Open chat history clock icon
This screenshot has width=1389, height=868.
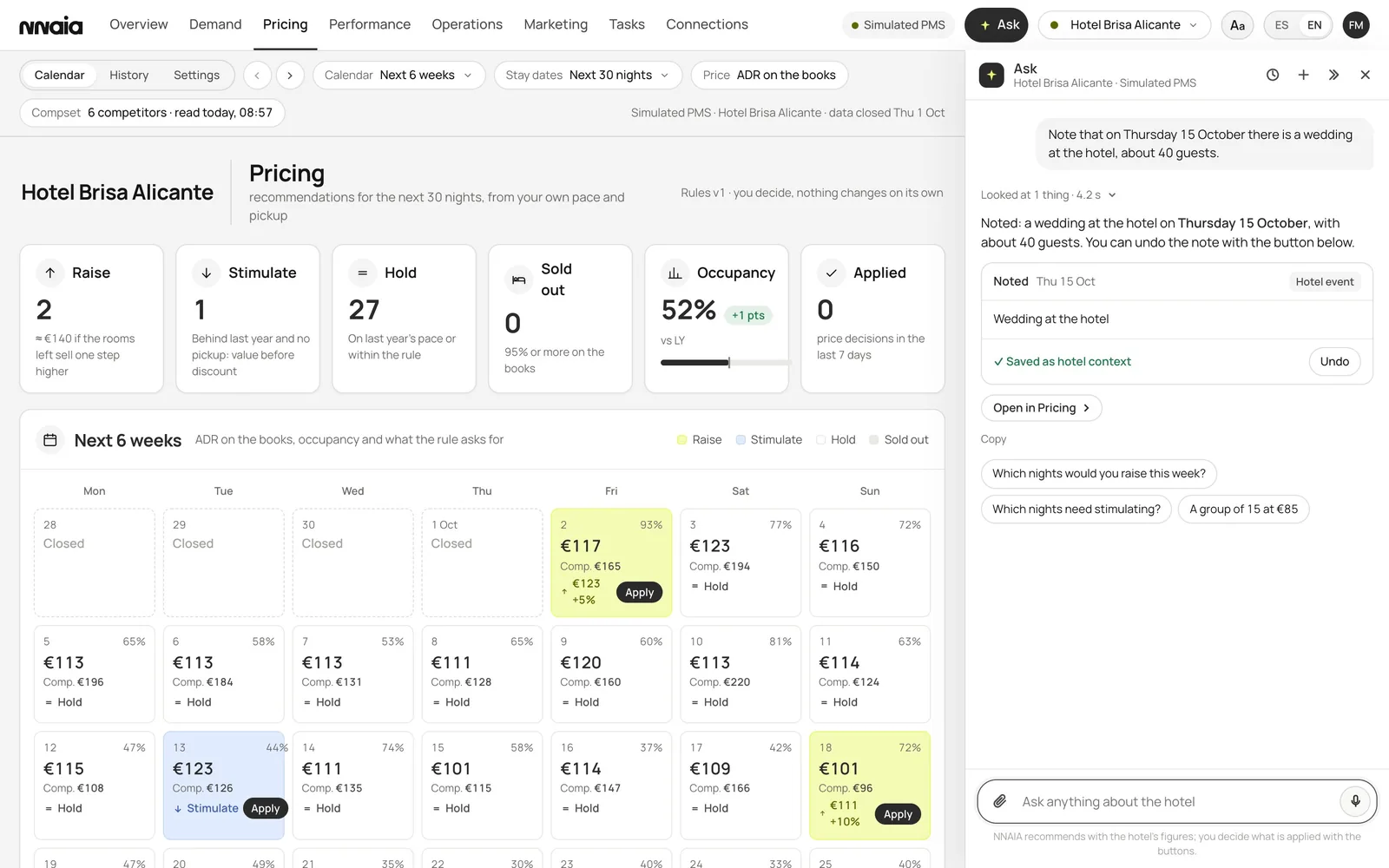coord(1273,75)
